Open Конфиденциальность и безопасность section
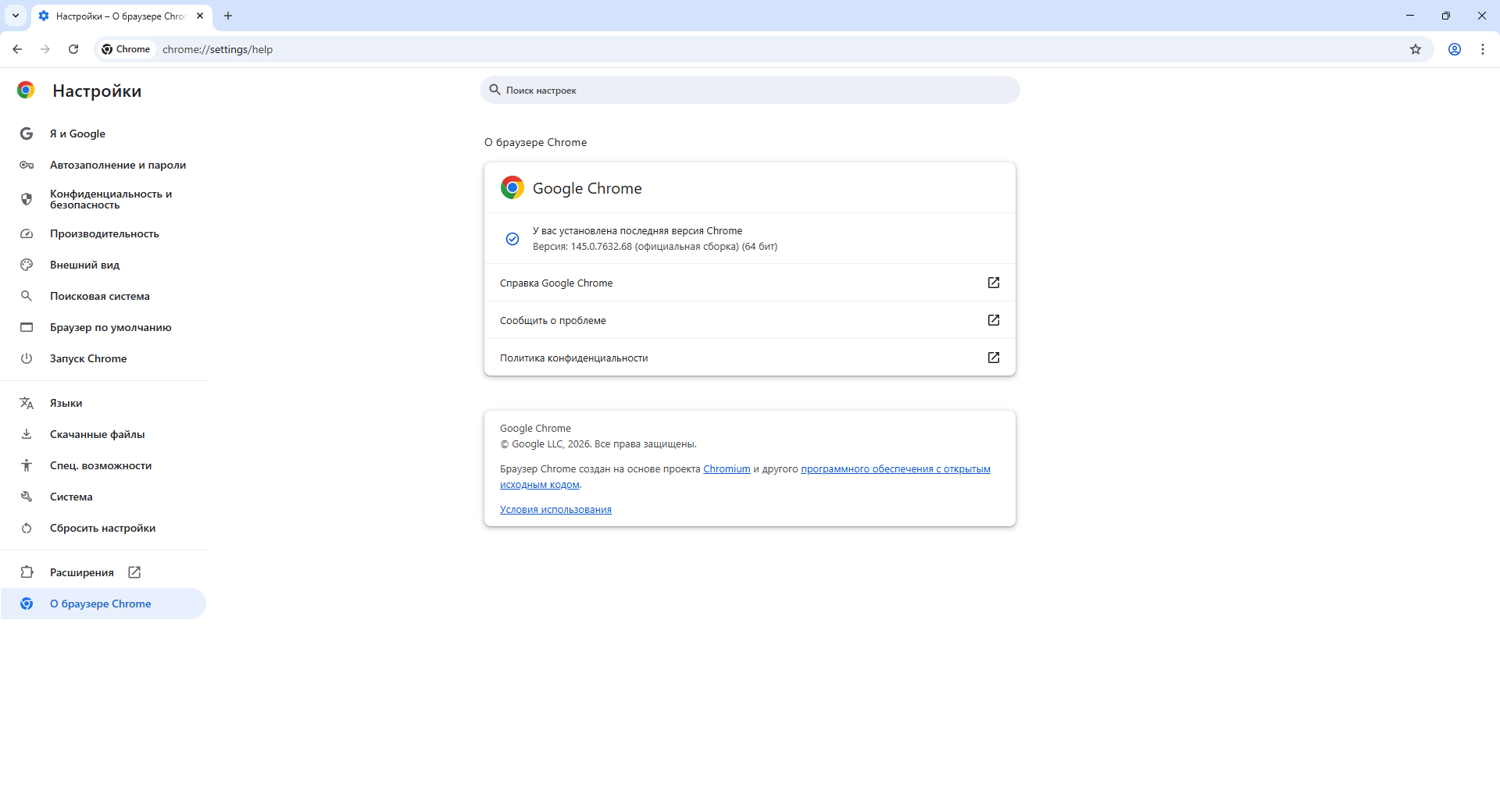The width and height of the screenshot is (1500, 812). point(110,199)
